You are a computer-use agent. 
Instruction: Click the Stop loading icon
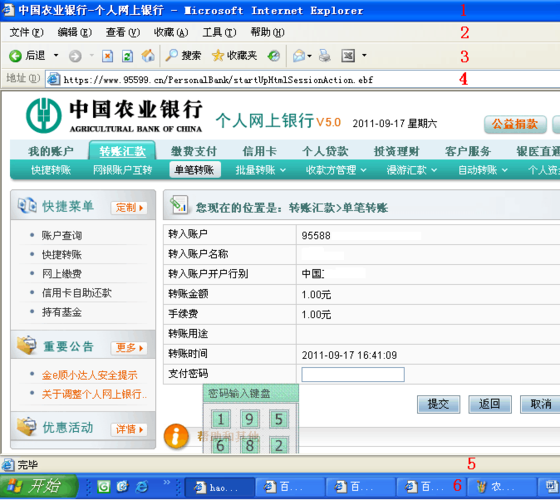click(x=108, y=56)
